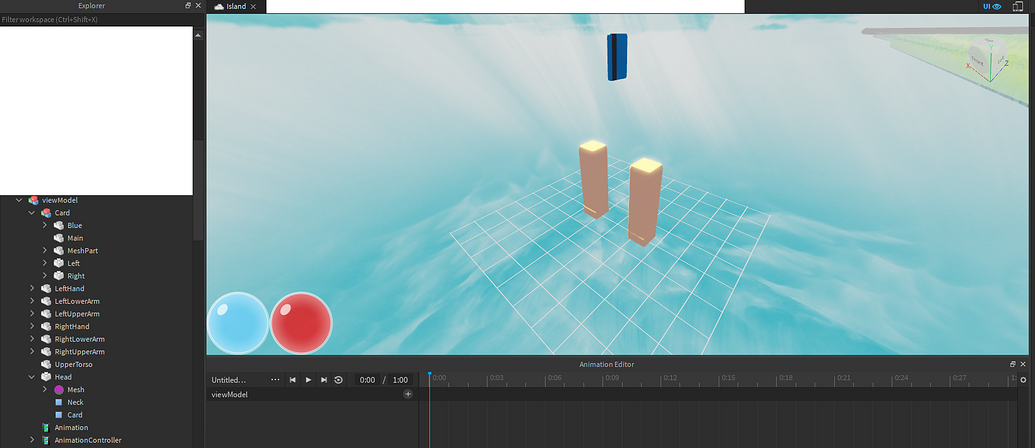
Task: Expand the Right part node
Action: coord(44,276)
